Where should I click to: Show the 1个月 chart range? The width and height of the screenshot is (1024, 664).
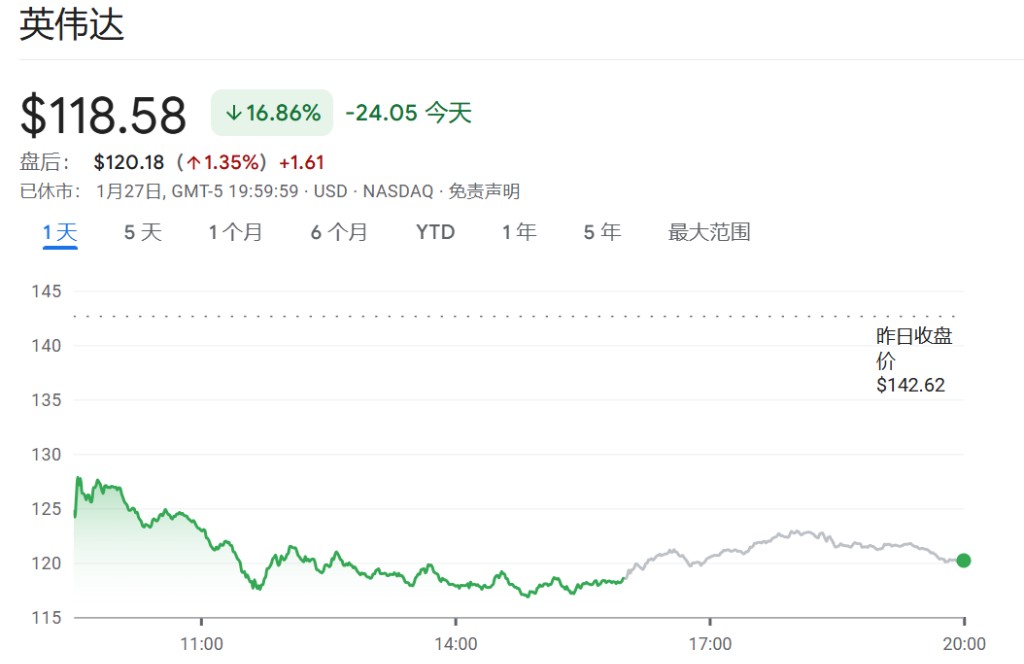pyautogui.click(x=235, y=233)
